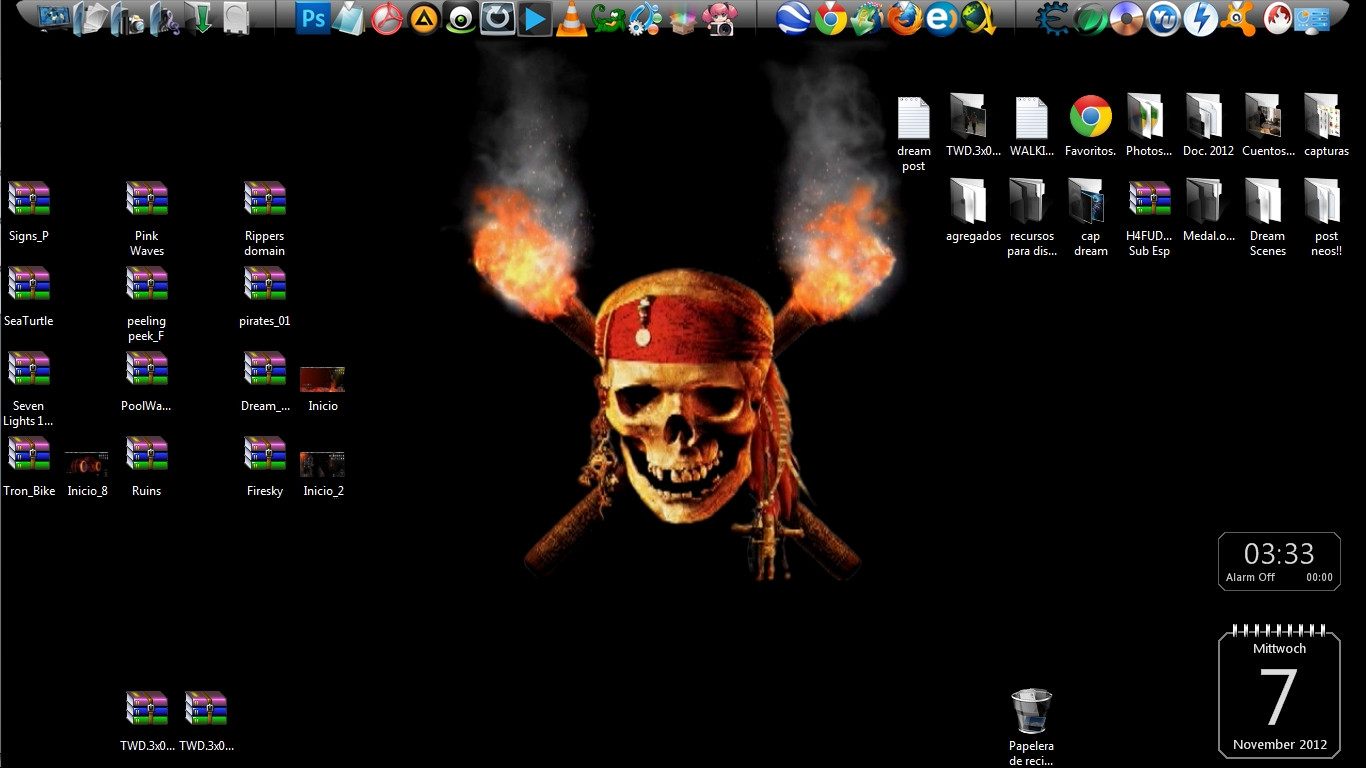The image size is (1366, 768).
Task: Open the green gecko dock icon
Action: [608, 19]
